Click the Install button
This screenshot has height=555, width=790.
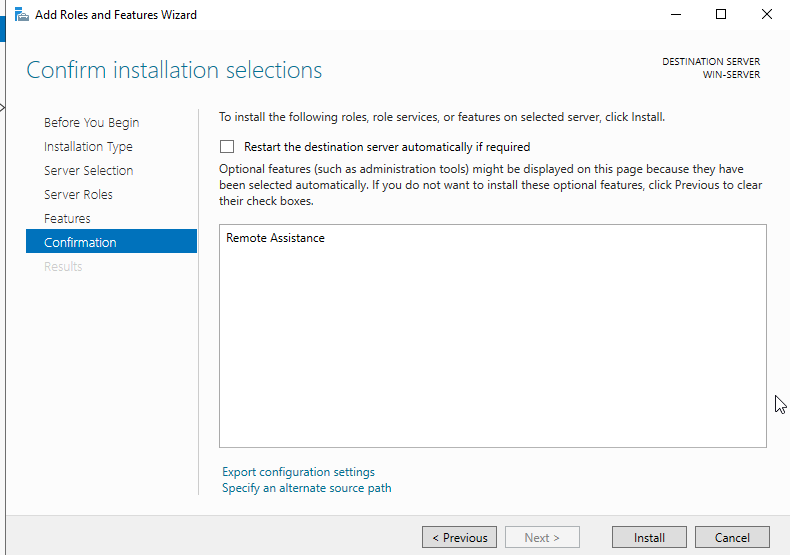coord(649,537)
